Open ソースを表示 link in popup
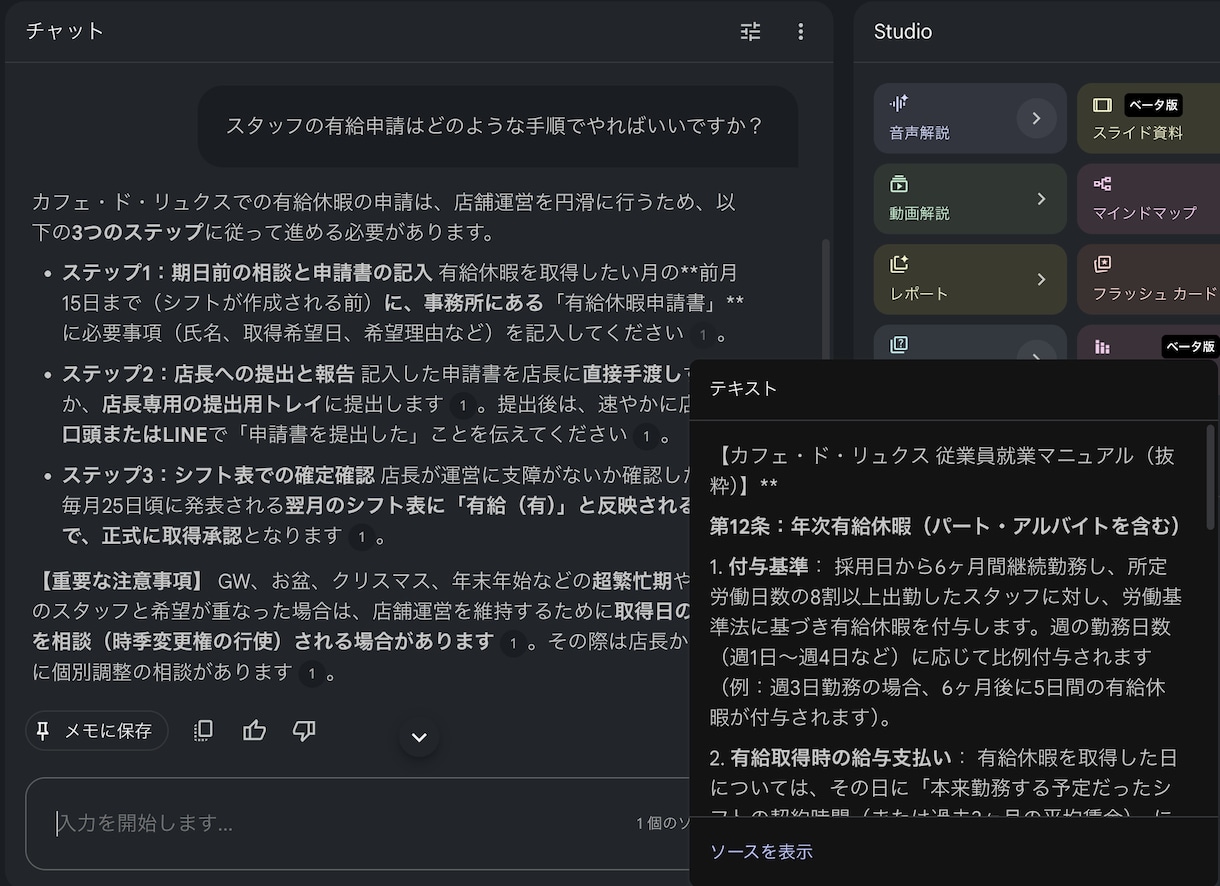Screen dimensions: 1220x886 761,851
